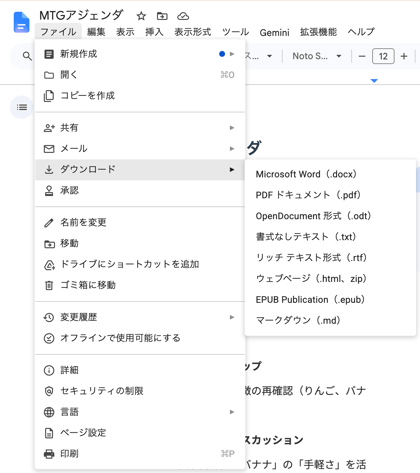
Task: Click the font size field showing 12
Action: coord(383,56)
